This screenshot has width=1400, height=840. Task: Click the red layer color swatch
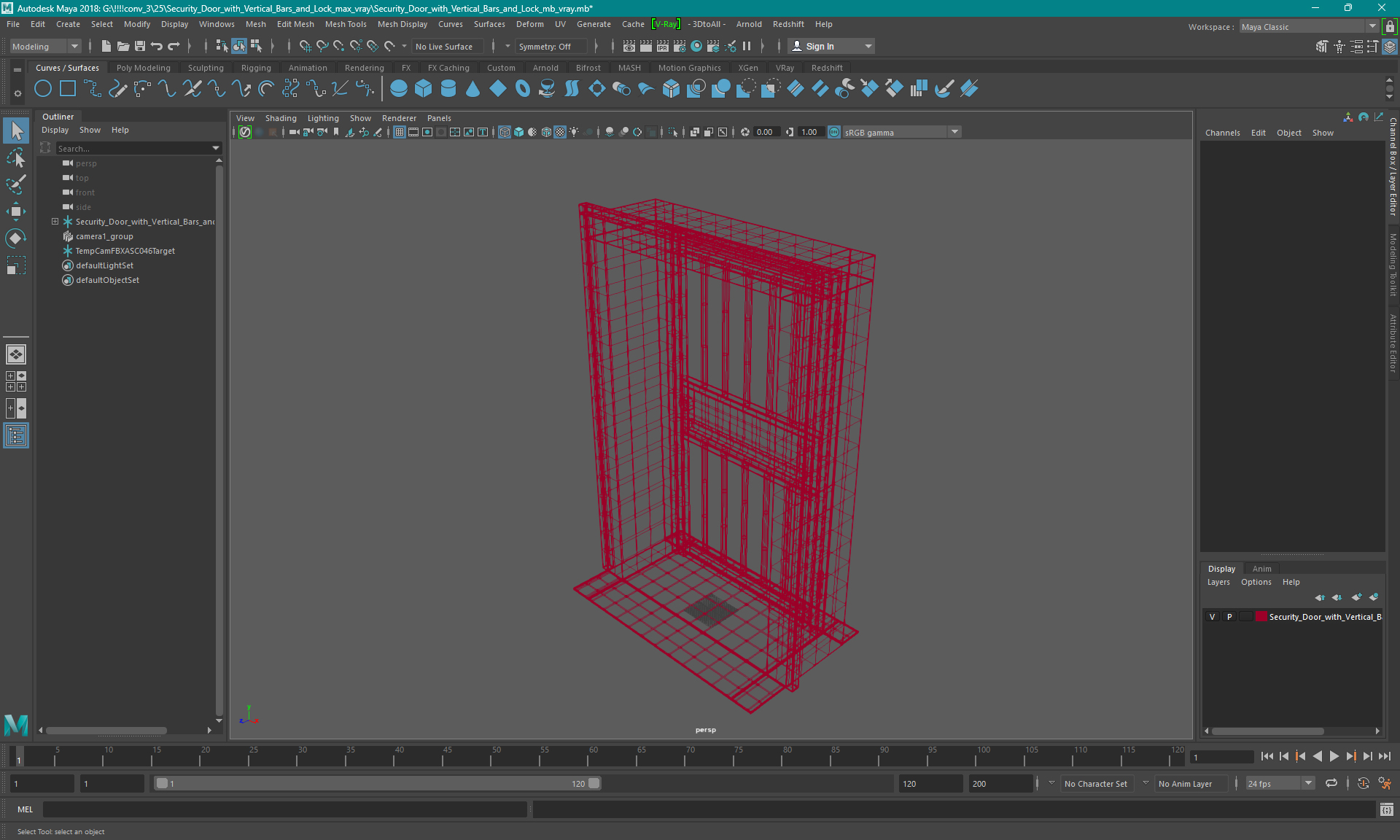click(x=1261, y=617)
